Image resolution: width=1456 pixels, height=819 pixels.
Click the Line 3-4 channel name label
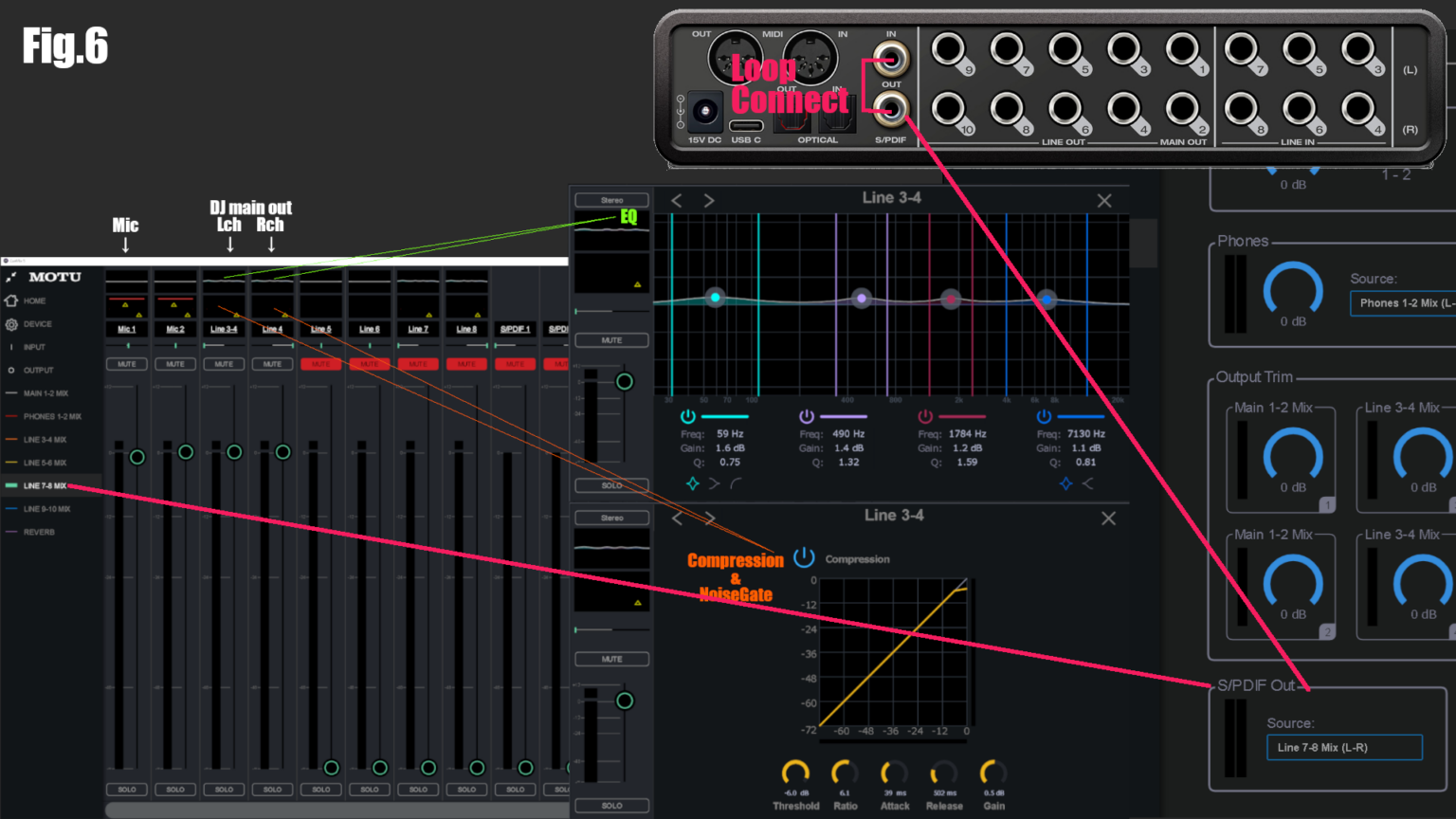(x=224, y=329)
